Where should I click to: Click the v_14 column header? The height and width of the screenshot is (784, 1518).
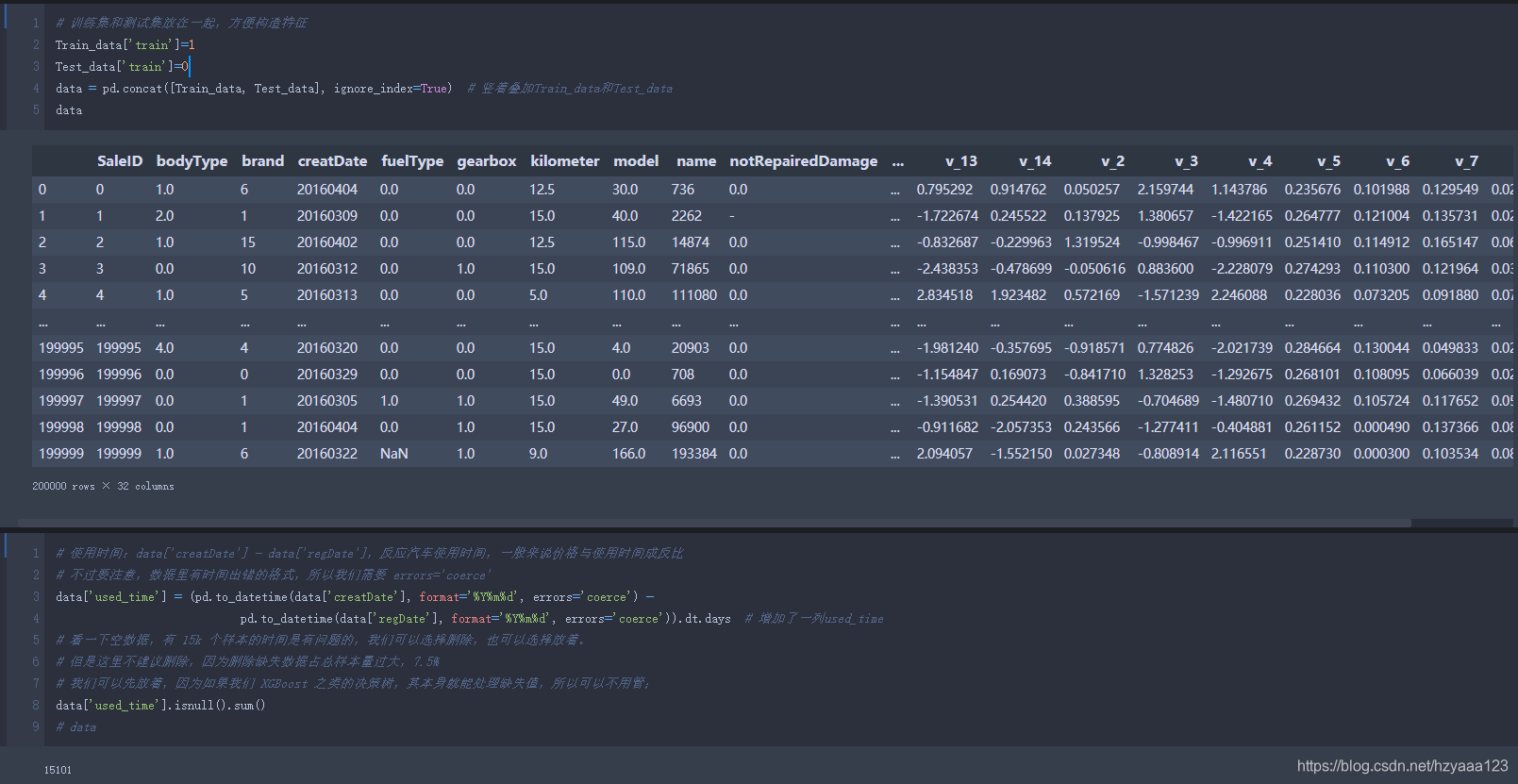pyautogui.click(x=1035, y=161)
